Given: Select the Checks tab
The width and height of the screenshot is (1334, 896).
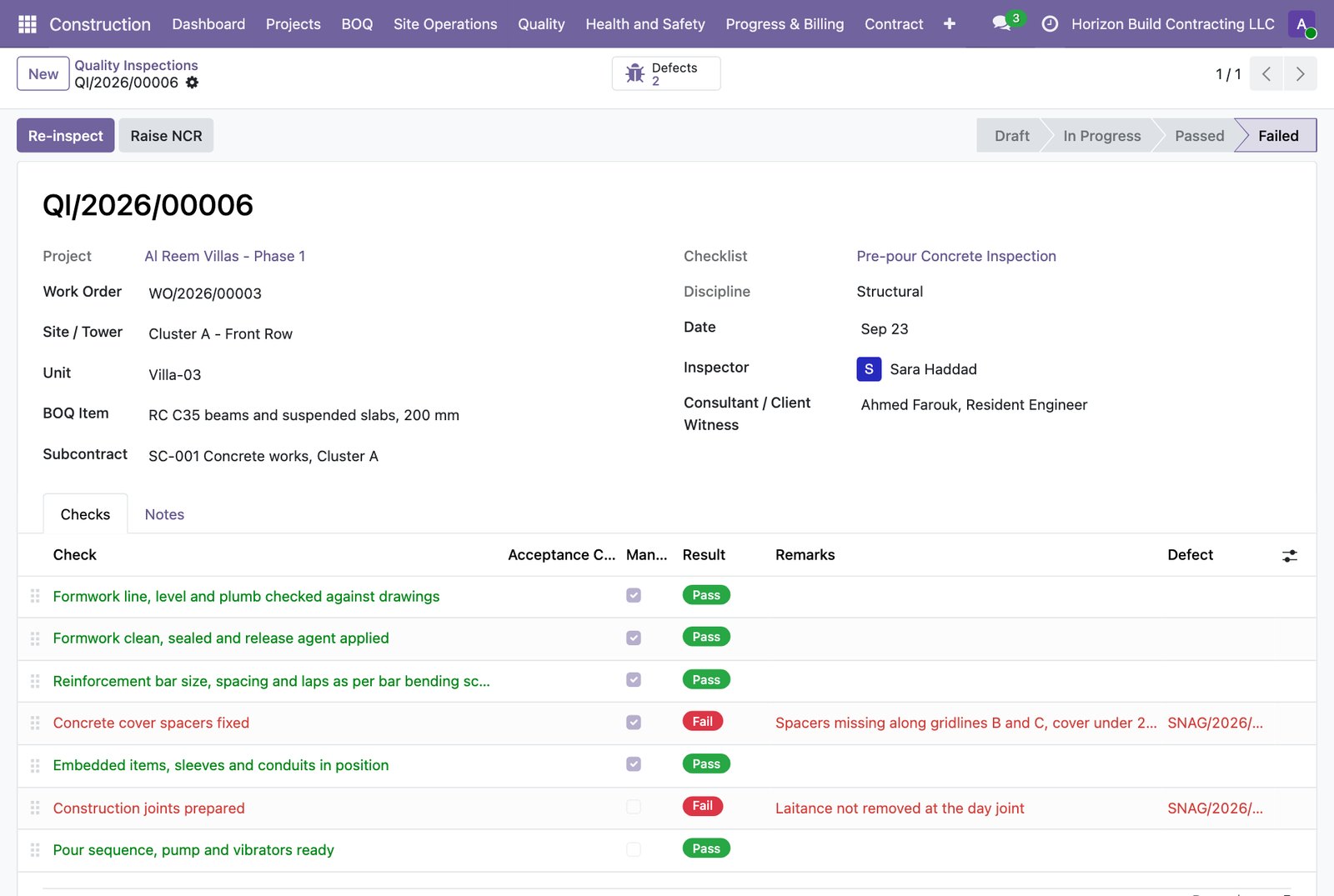Looking at the screenshot, I should [x=85, y=514].
